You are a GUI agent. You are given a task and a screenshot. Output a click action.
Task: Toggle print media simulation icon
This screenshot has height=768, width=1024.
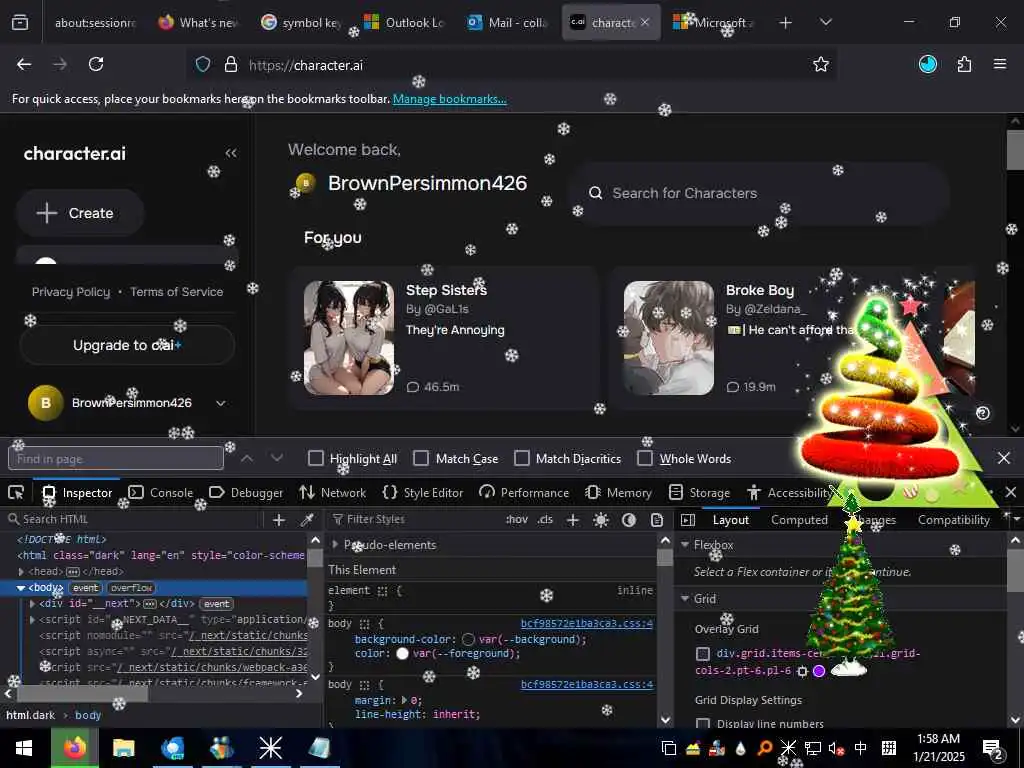click(657, 520)
